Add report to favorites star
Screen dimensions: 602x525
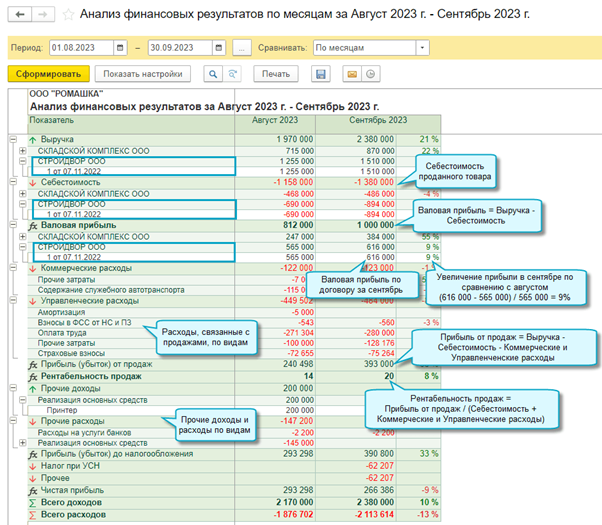(x=68, y=15)
